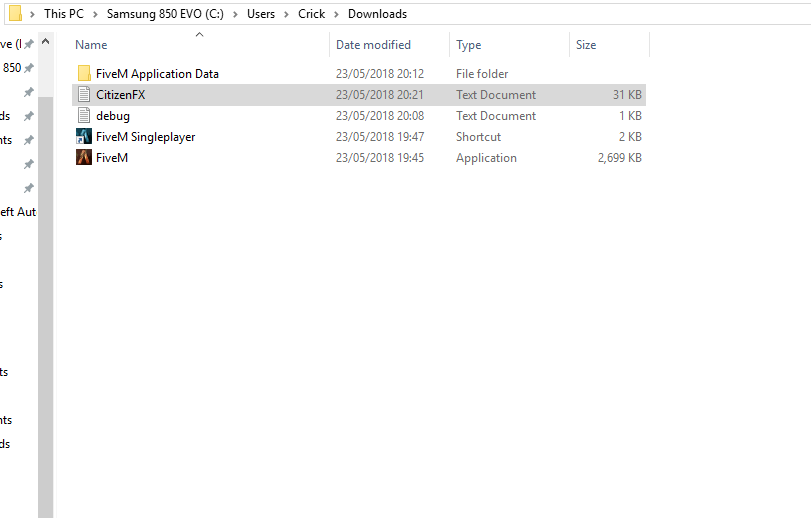
Task: Click the debug text document icon
Action: tap(84, 116)
